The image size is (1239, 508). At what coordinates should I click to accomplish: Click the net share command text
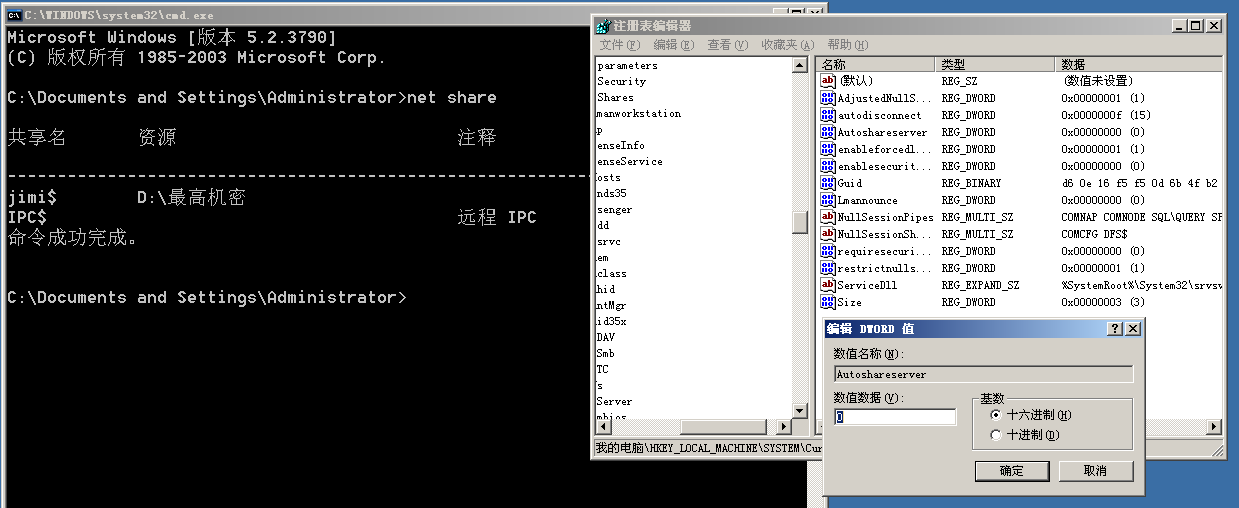point(452,97)
